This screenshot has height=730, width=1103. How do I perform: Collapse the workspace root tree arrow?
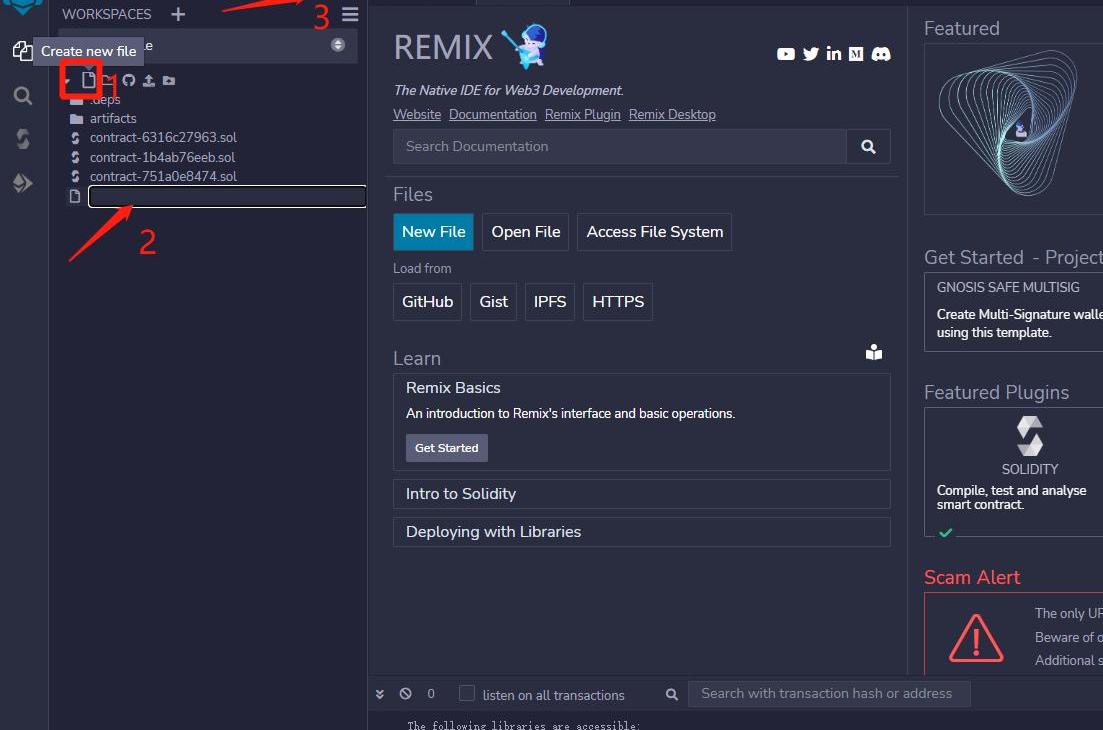[x=68, y=81]
